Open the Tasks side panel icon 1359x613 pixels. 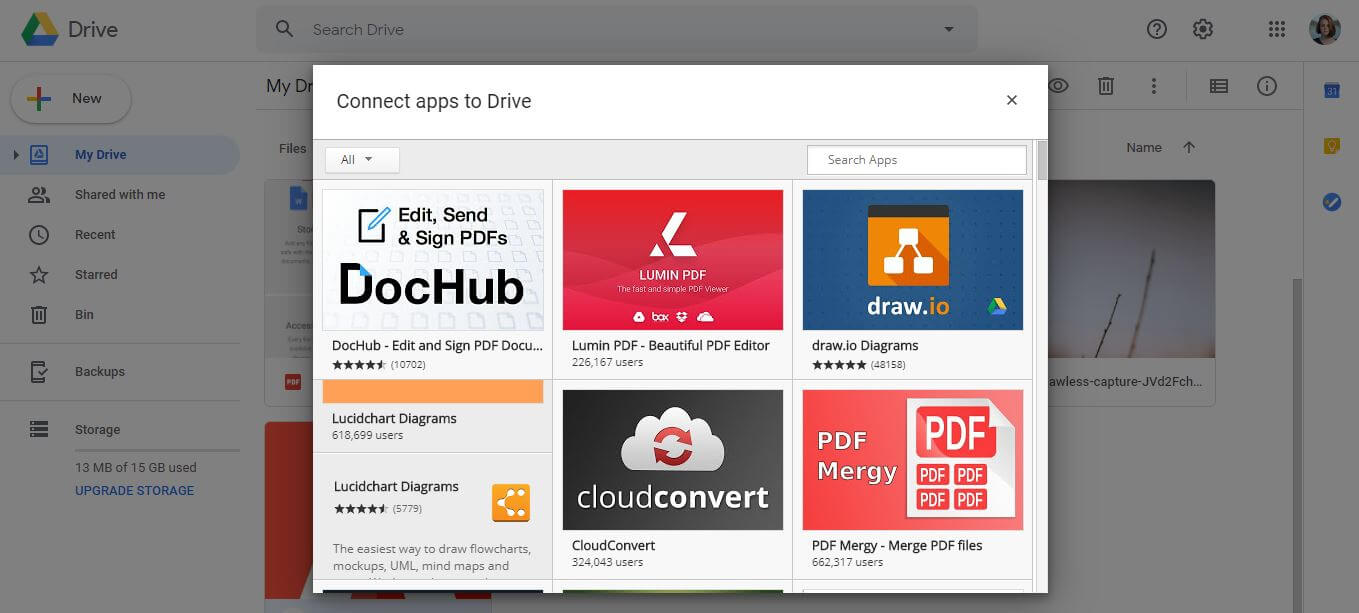pos(1332,202)
